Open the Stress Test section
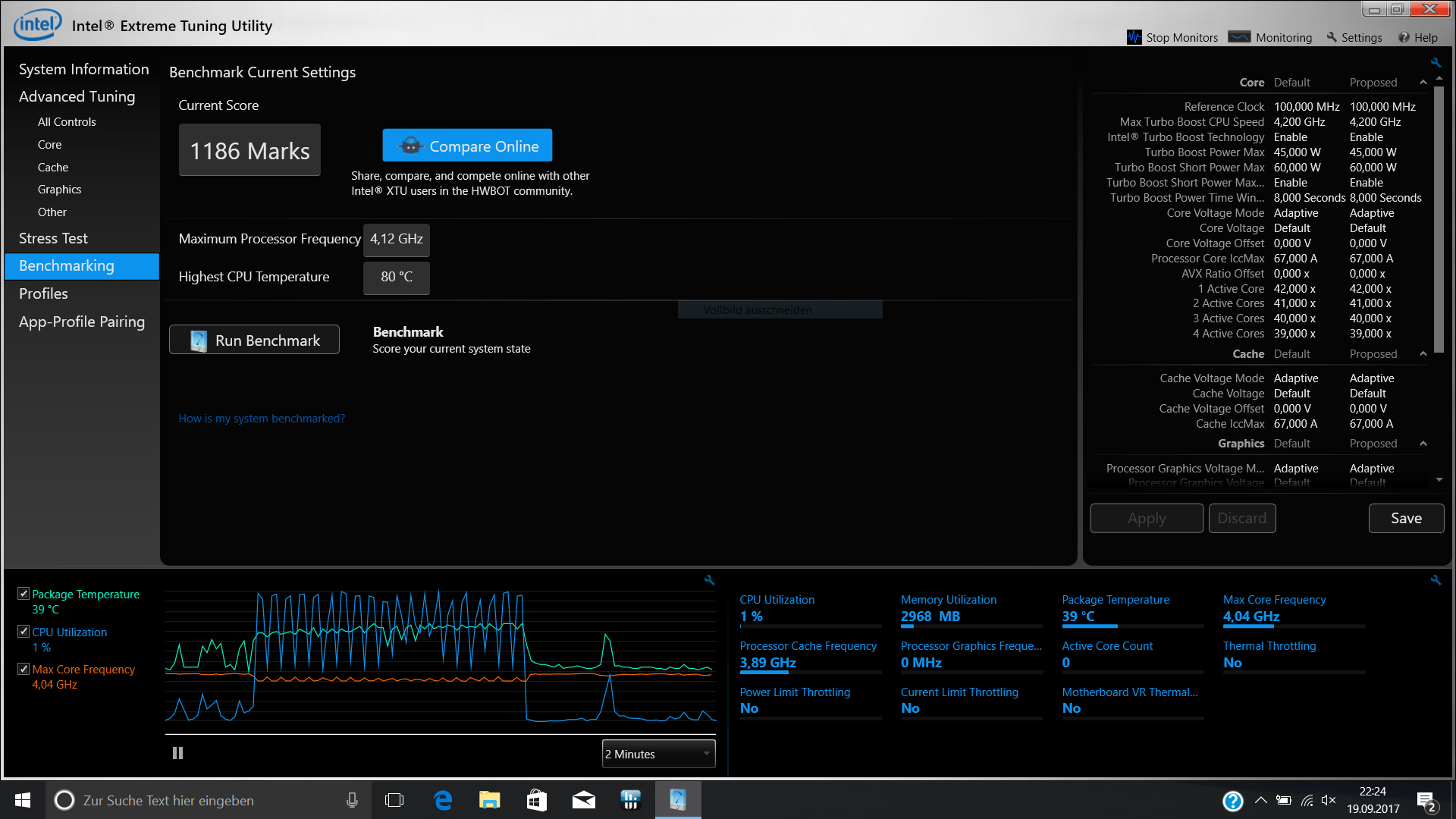The width and height of the screenshot is (1456, 819). (x=53, y=238)
